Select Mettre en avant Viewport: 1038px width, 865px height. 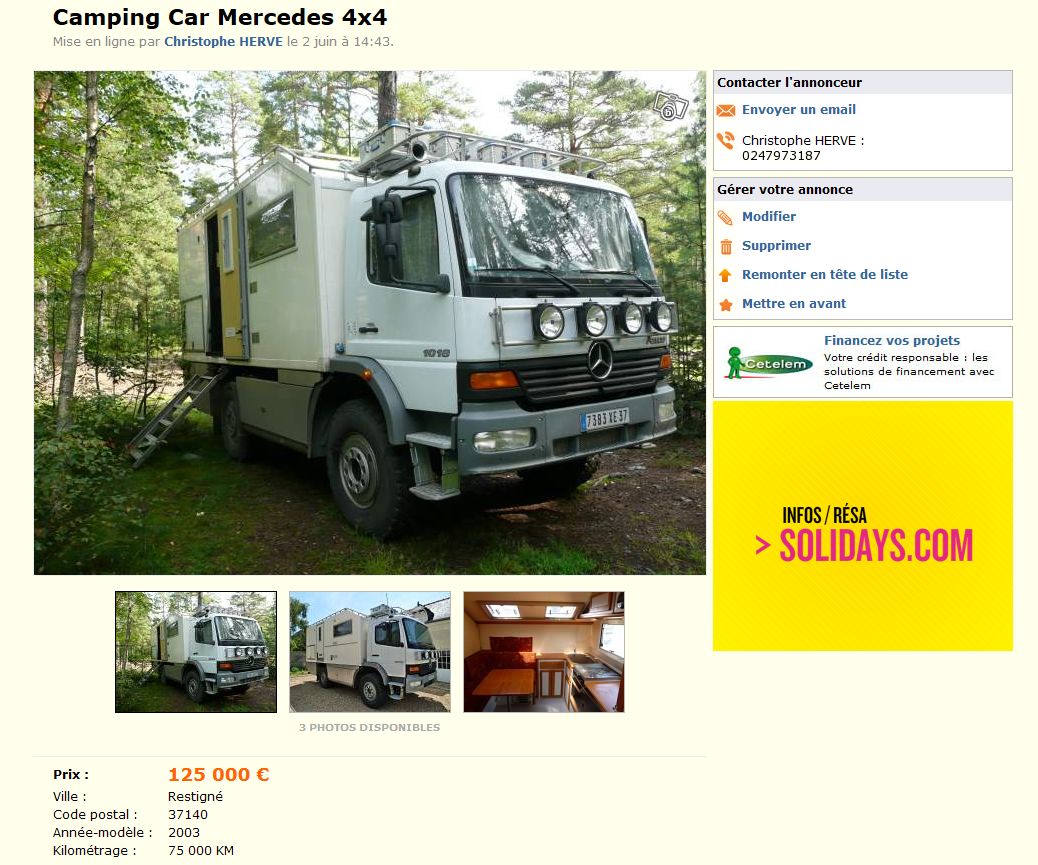pos(794,304)
